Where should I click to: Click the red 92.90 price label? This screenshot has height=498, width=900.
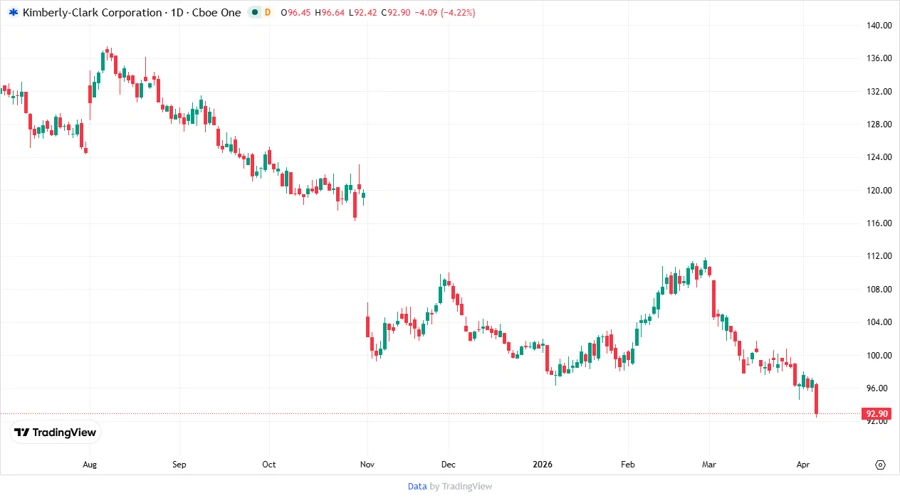[x=876, y=413]
